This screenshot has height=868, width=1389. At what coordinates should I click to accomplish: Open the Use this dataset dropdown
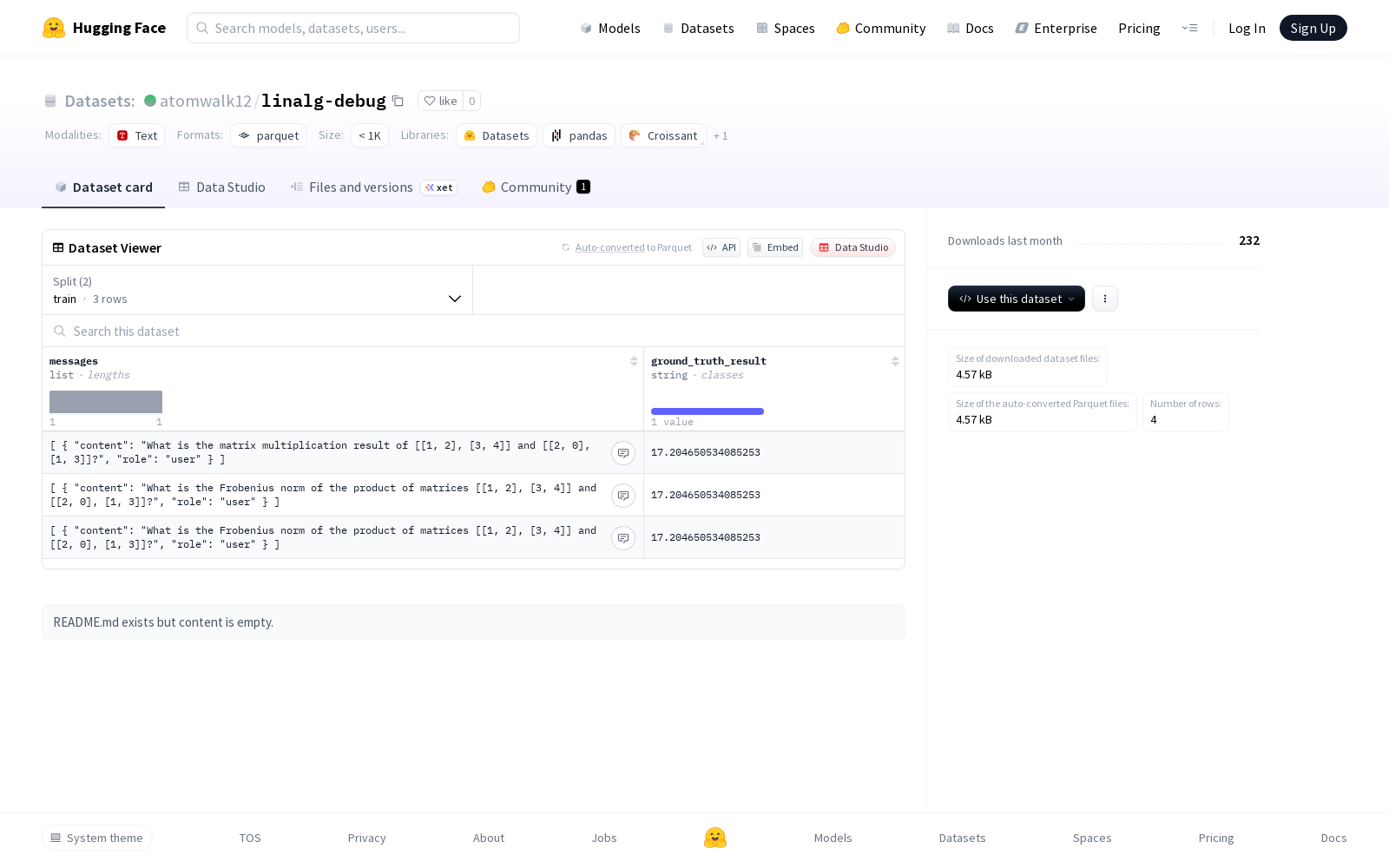point(1017,299)
